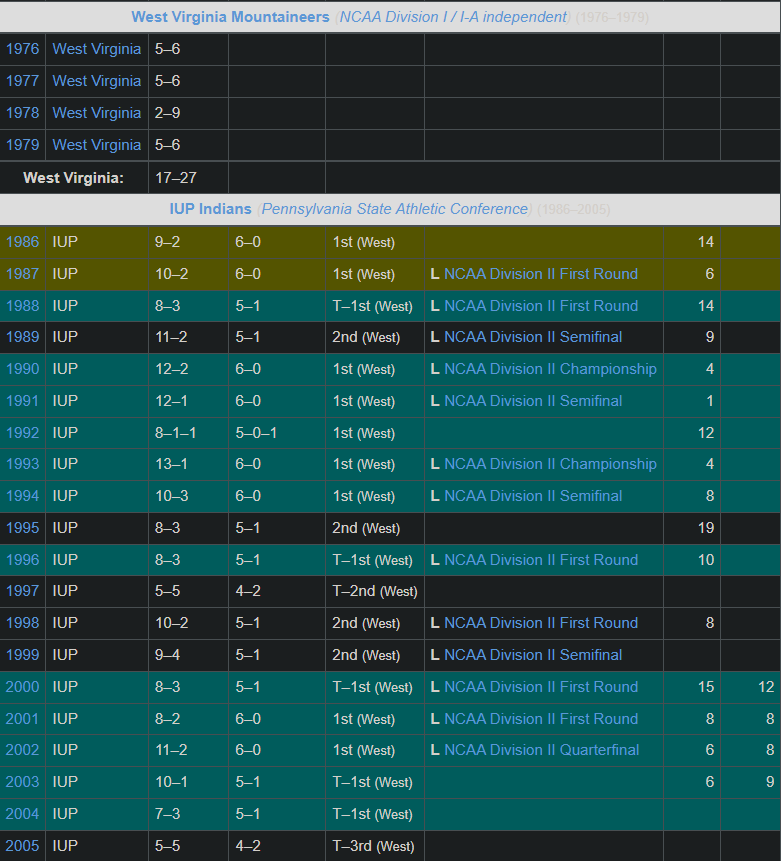
Task: Open 1999 NCAA Division II Semifinal link
Action: [533, 655]
